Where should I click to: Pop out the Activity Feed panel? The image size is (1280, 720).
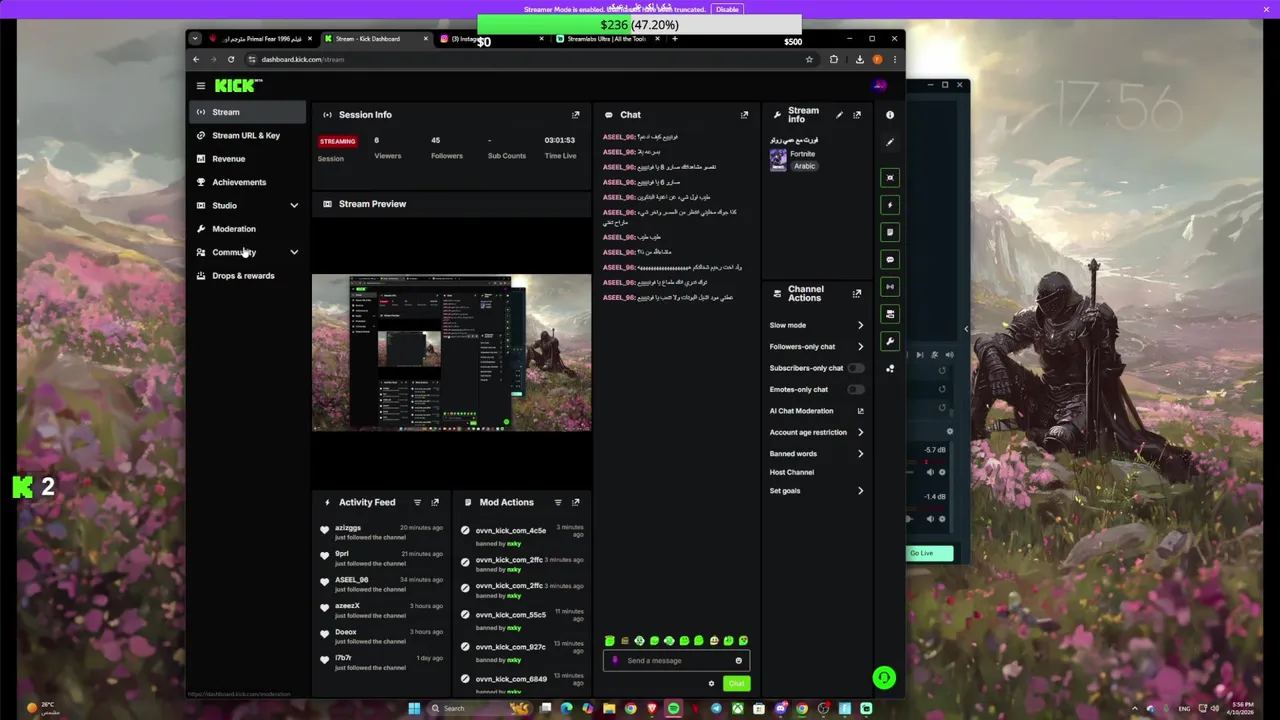(435, 503)
